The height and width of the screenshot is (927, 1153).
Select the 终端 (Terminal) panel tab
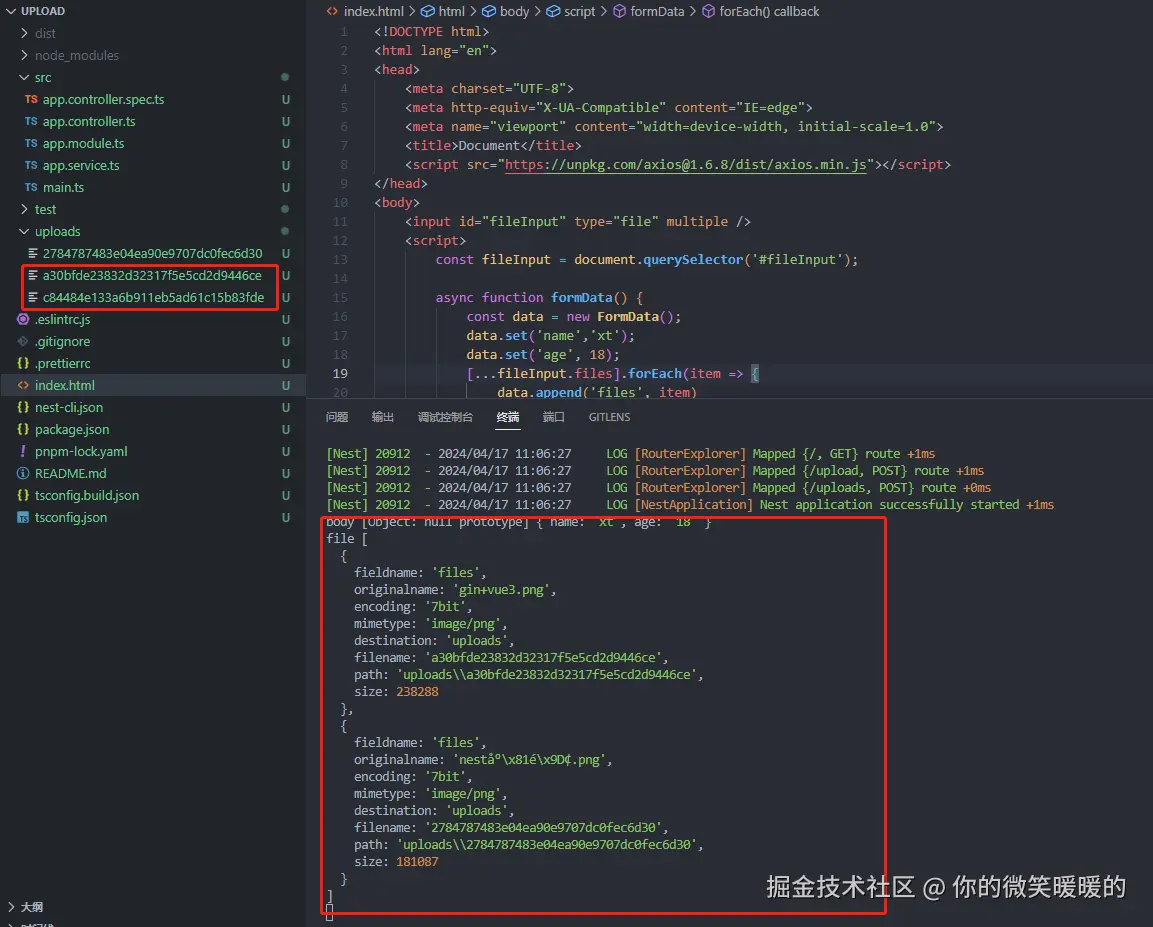tap(507, 417)
